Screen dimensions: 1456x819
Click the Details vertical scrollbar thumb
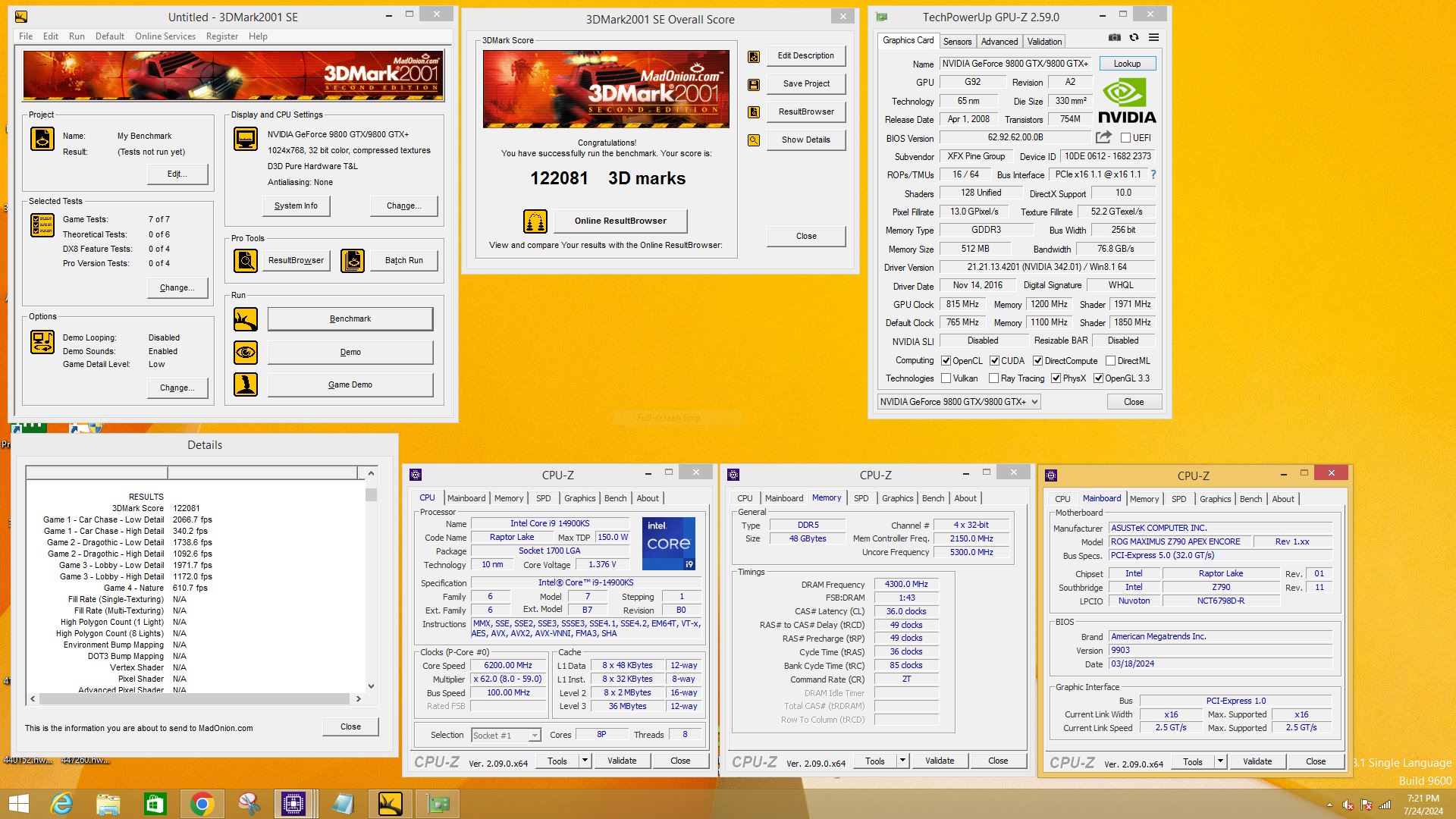coord(371,494)
